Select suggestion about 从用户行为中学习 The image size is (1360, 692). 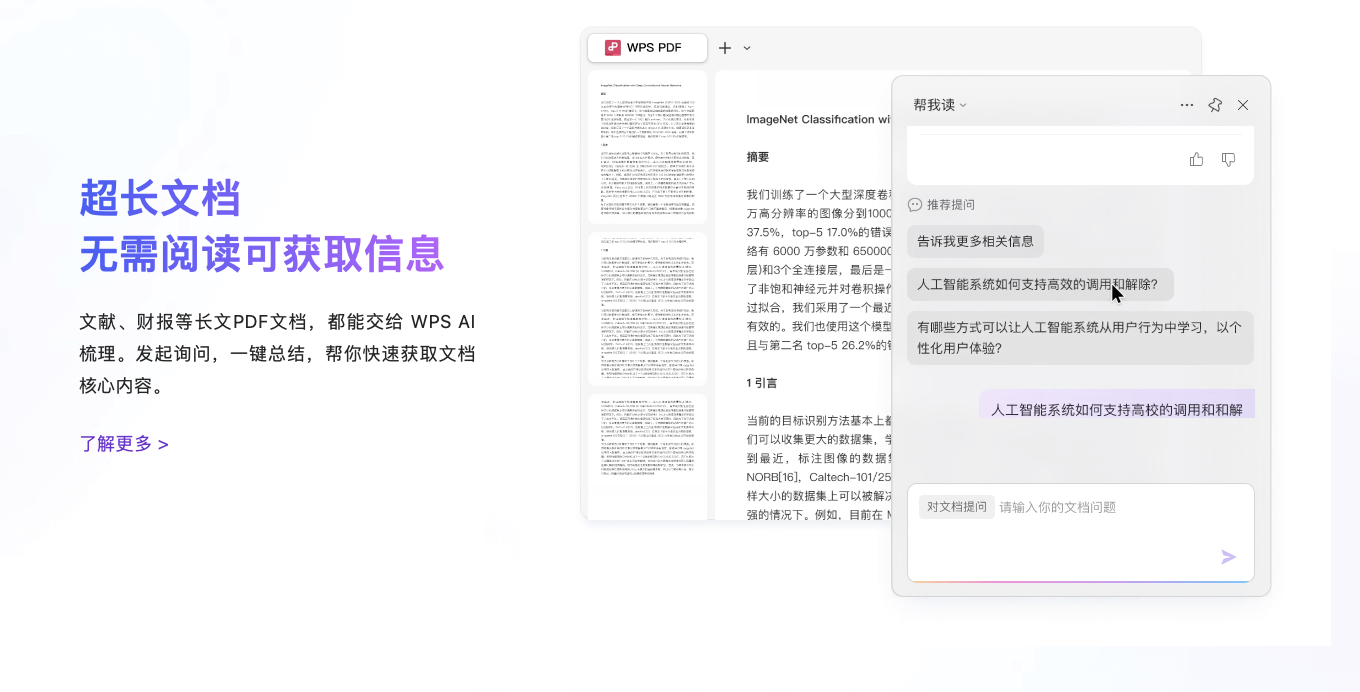tap(1080, 337)
